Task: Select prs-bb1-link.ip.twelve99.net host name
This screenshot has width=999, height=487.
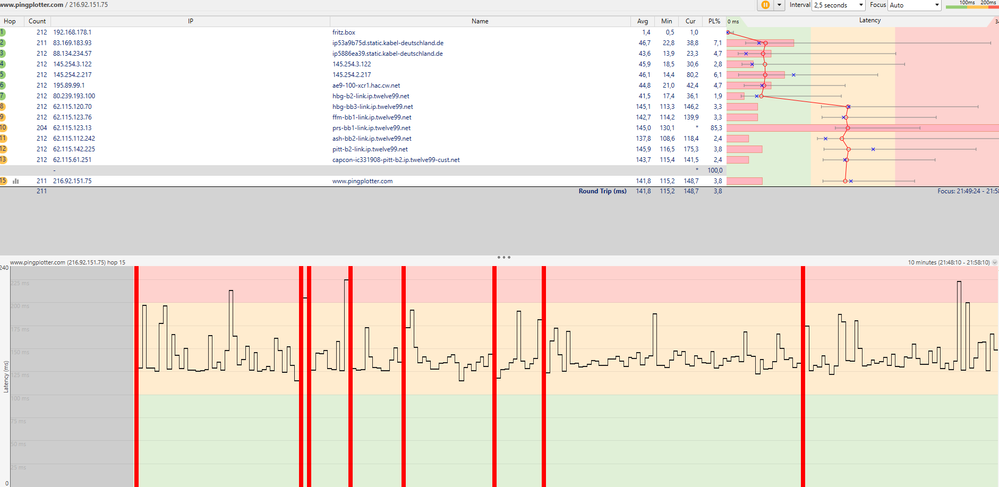Action: point(371,127)
